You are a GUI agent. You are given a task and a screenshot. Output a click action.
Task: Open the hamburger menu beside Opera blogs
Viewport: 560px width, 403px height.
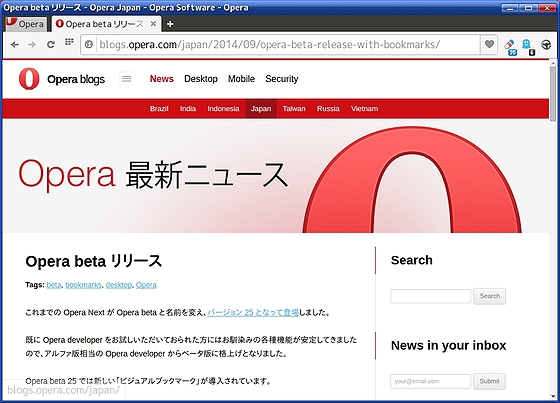click(126, 79)
